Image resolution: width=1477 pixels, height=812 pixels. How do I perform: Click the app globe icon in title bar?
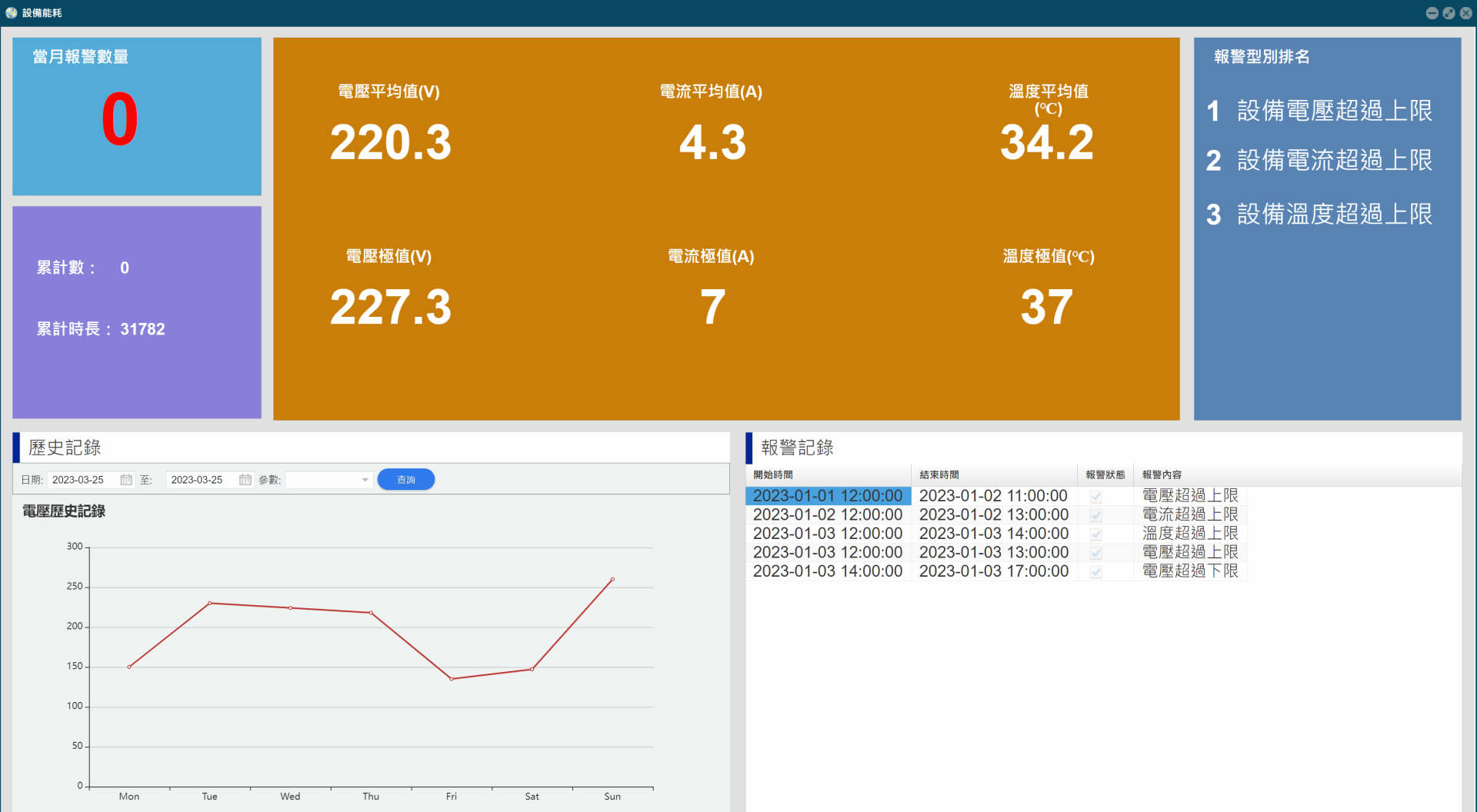[x=11, y=13]
